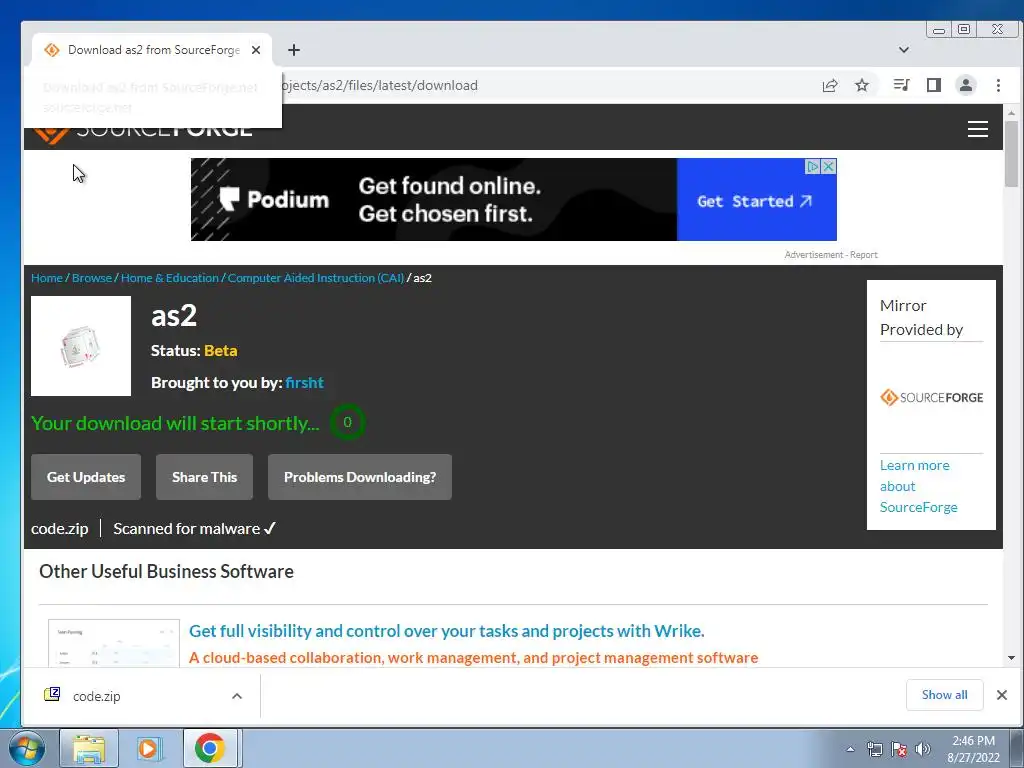Open Home & Education breadcrumb link

tap(170, 278)
